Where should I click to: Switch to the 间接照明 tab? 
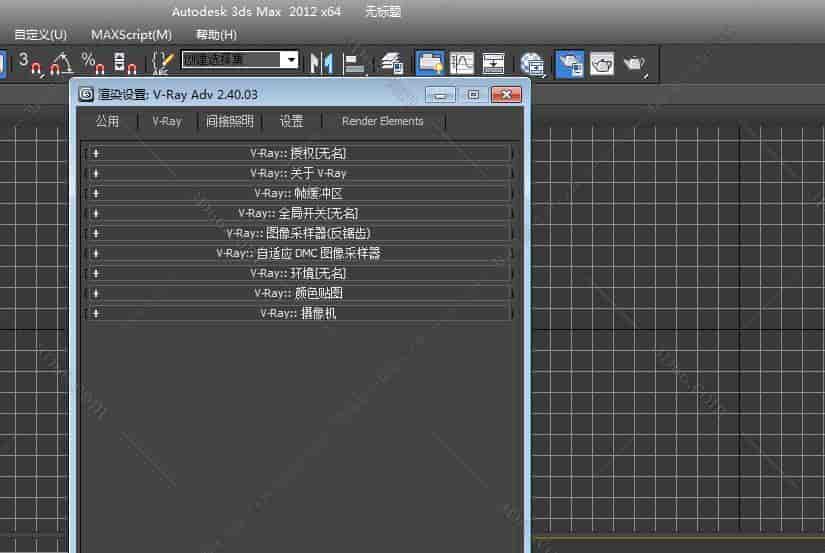[x=230, y=121]
